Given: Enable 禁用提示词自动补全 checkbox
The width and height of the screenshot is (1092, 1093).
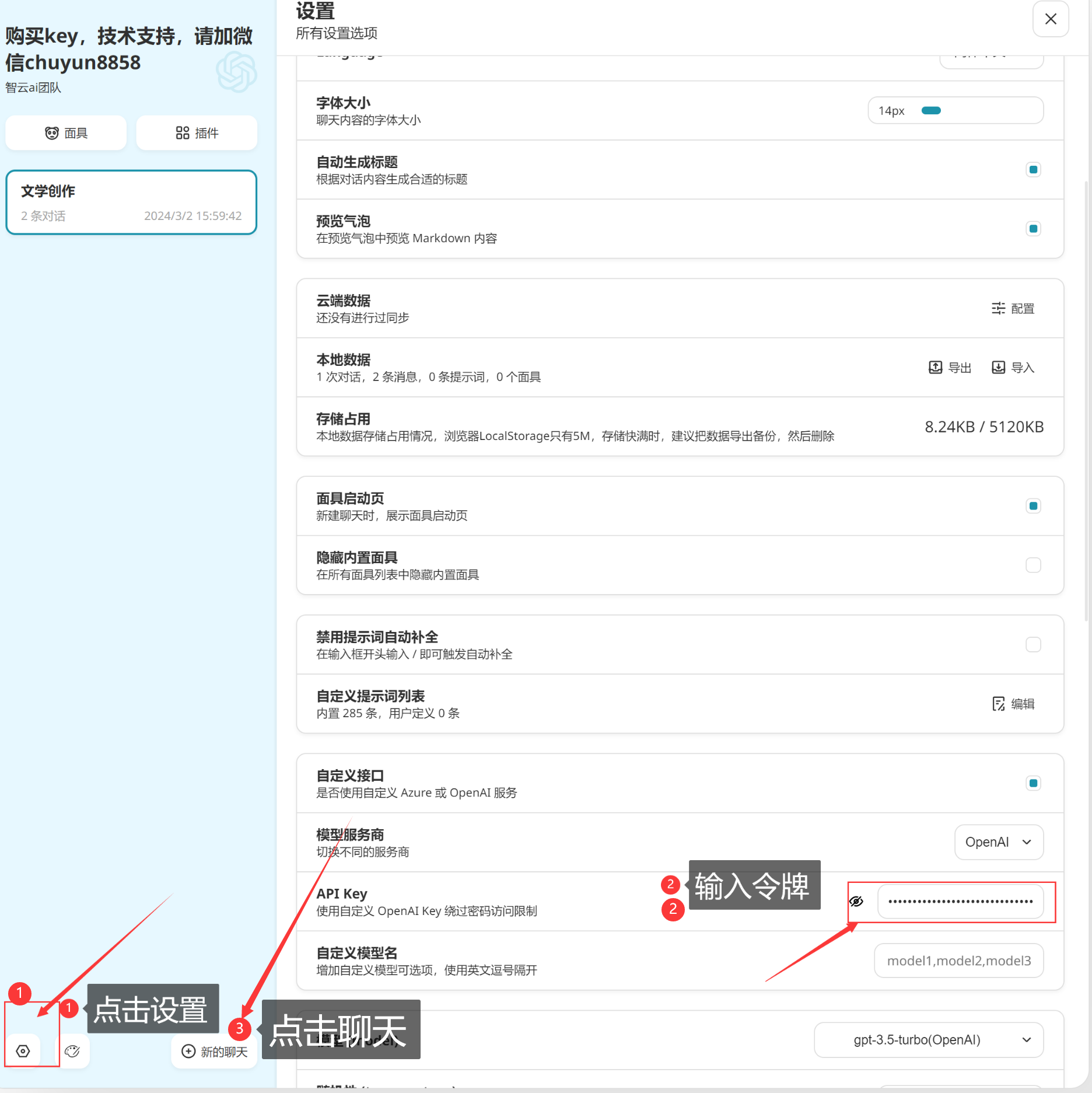Looking at the screenshot, I should tap(1033, 644).
